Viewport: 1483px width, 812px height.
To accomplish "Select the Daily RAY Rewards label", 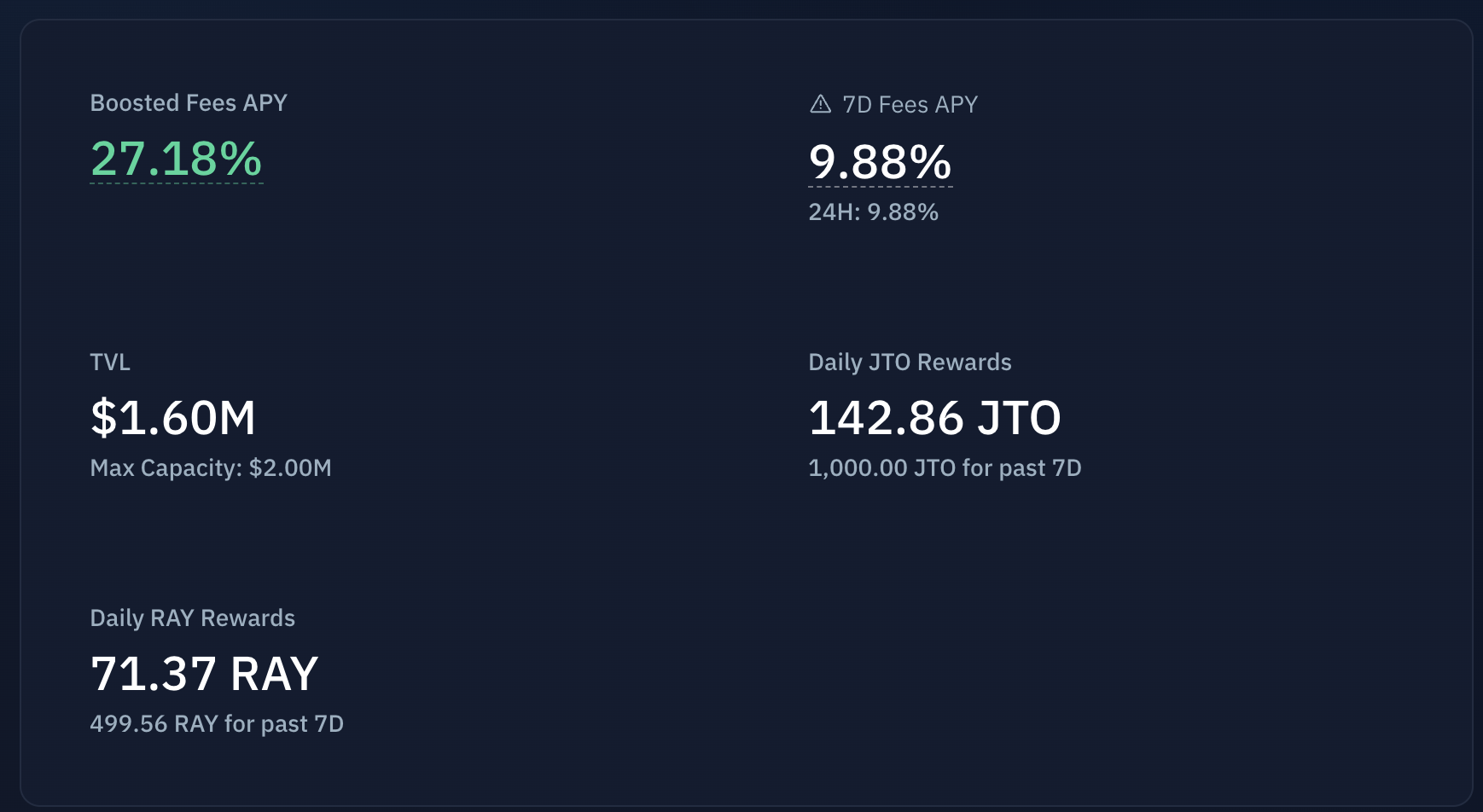I will click(x=193, y=618).
